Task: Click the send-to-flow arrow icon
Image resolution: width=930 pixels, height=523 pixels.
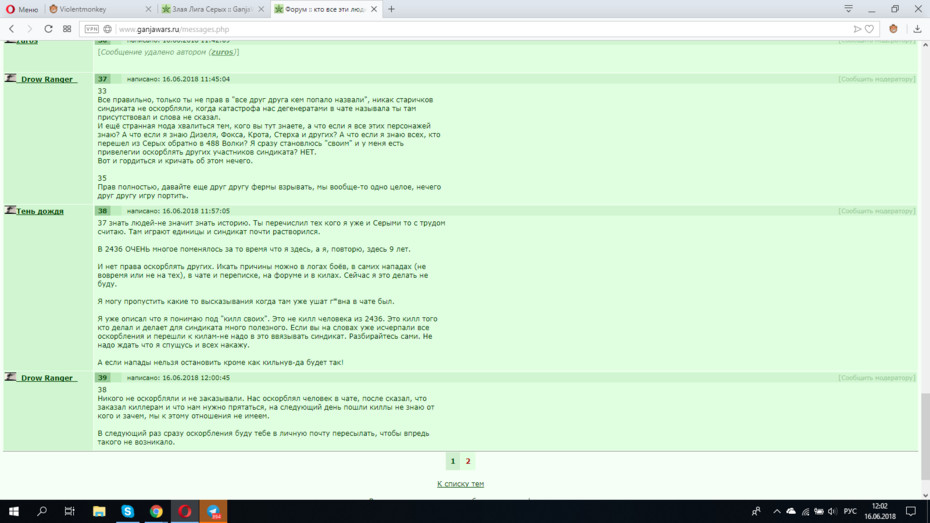Action: pos(857,29)
